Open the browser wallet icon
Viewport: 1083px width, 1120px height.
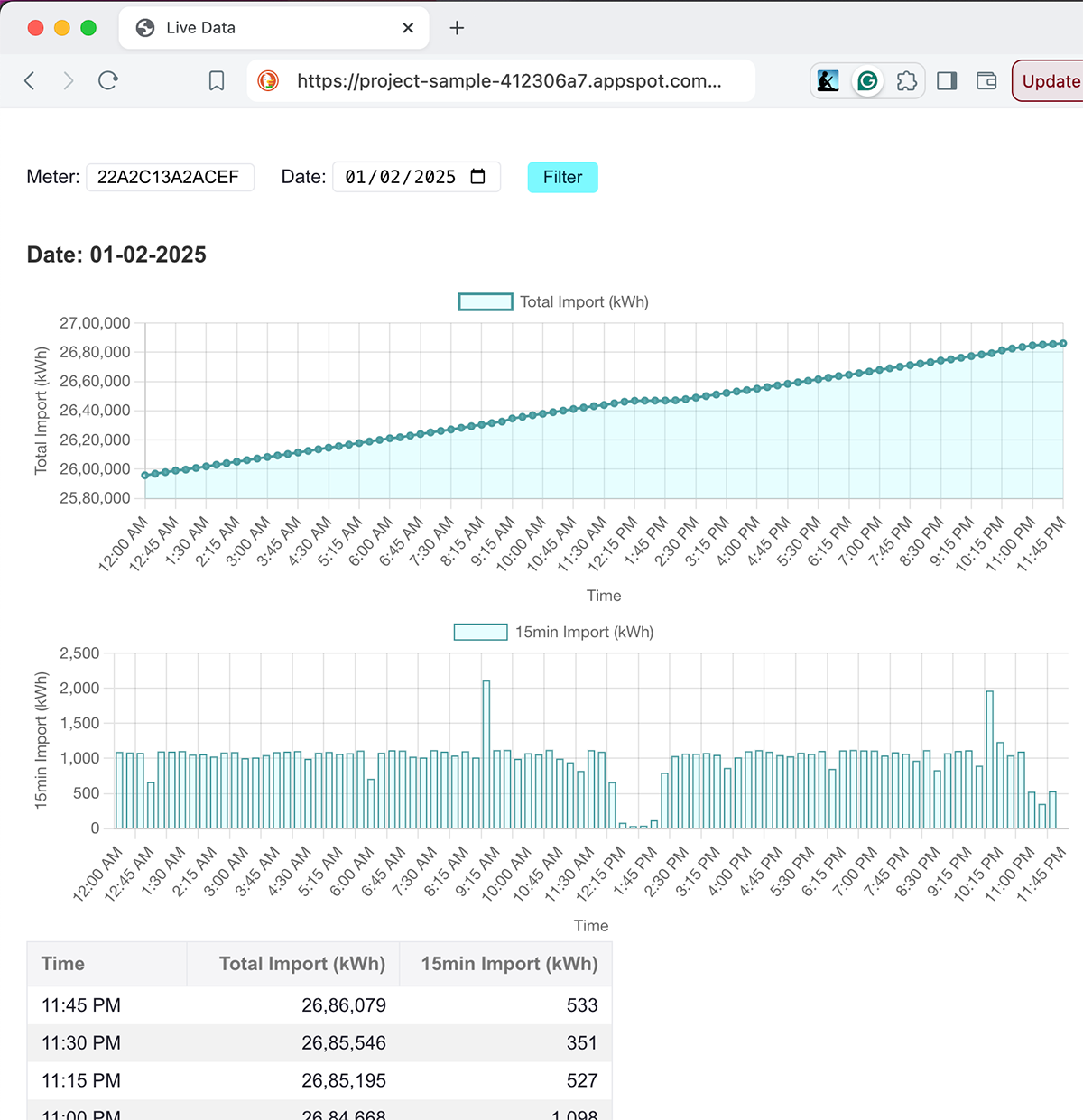[x=986, y=81]
